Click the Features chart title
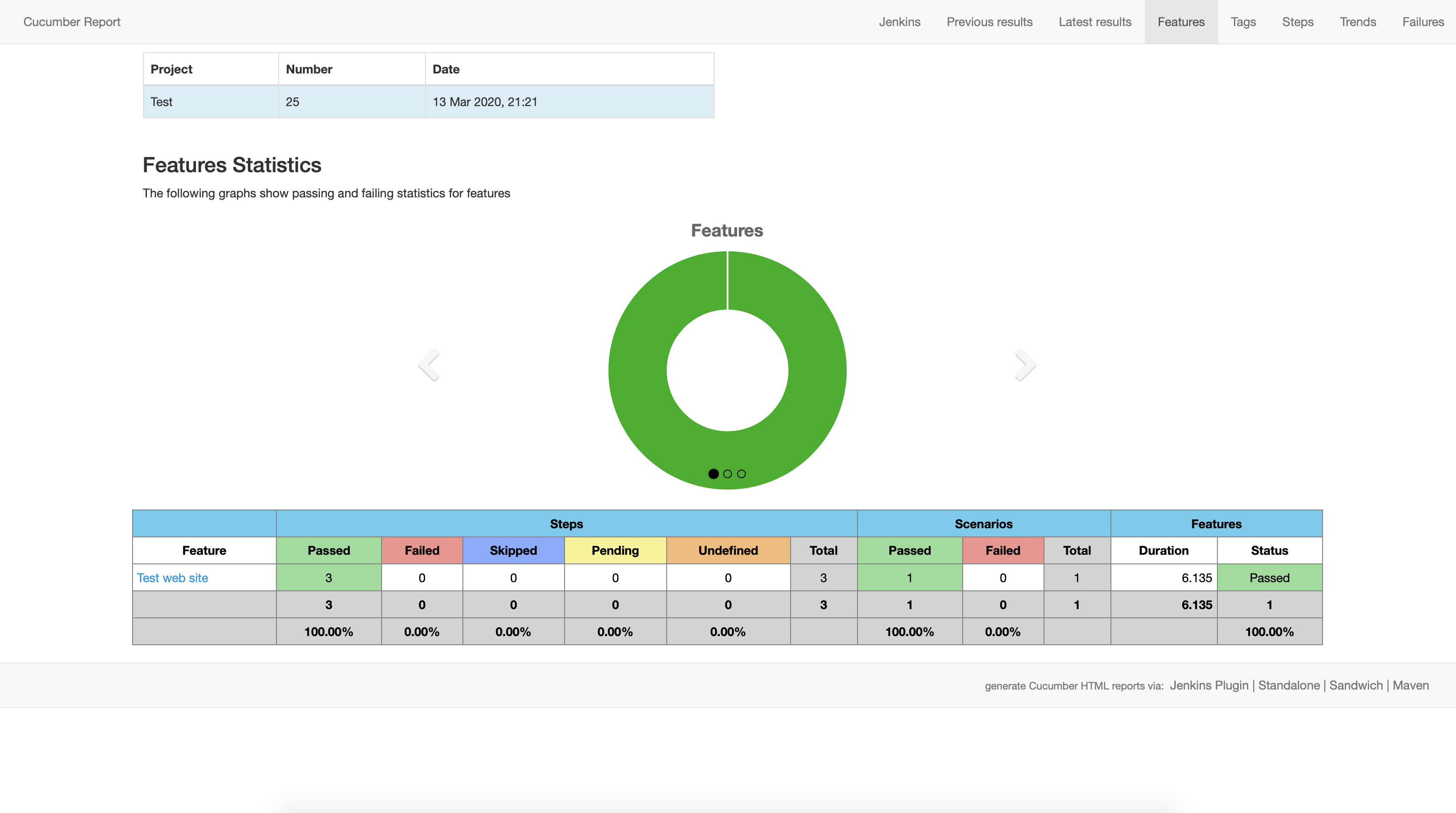This screenshot has height=813, width=1456. click(727, 231)
